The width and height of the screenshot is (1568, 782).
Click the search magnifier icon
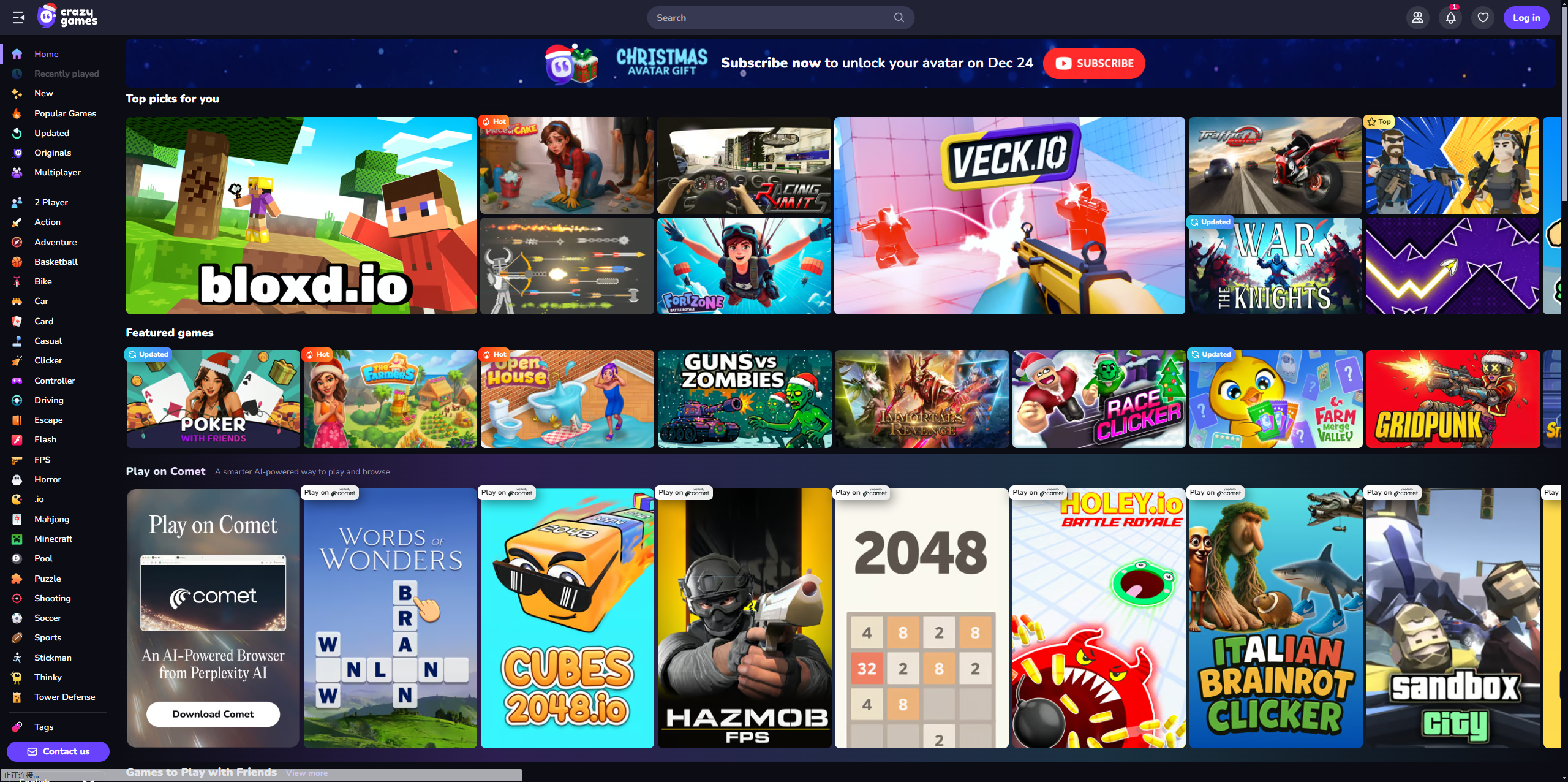point(899,18)
